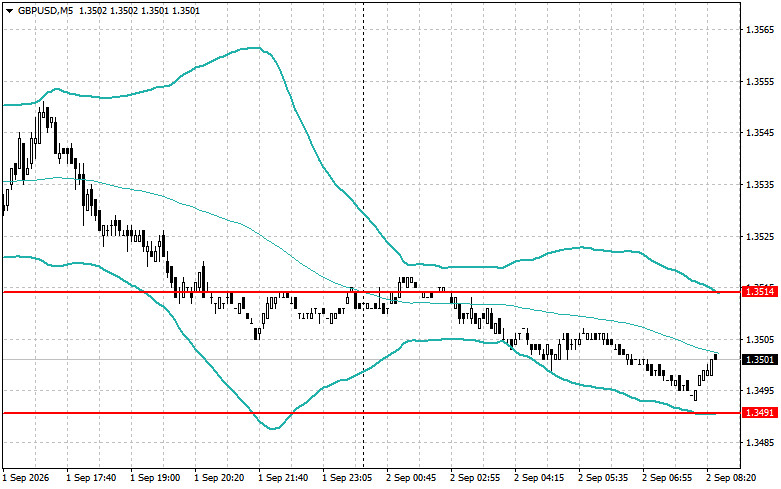Select the lower Bollinger band trough near 21:40
Viewport: 781px width, 489px height.
(x=273, y=428)
